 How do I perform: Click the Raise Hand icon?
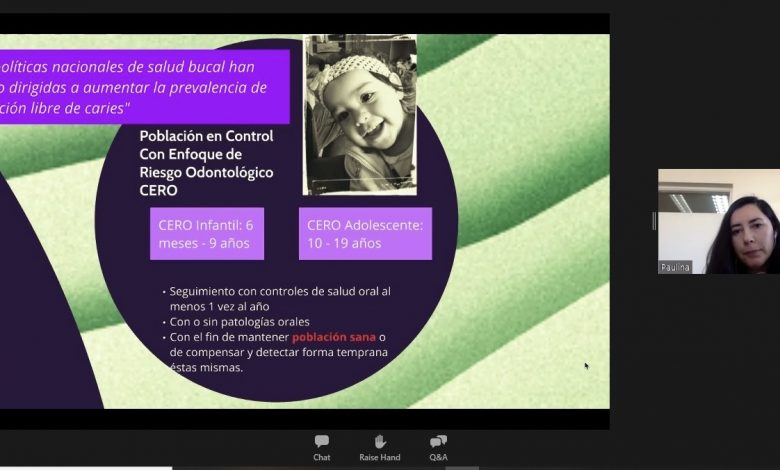tap(380, 441)
